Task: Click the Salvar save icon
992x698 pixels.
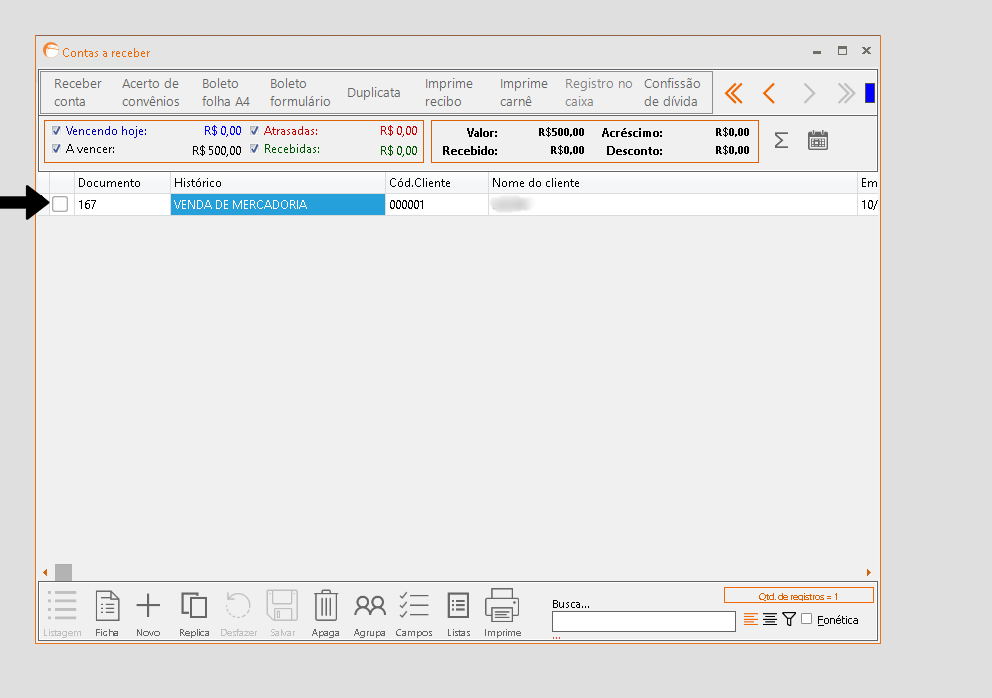Action: (282, 613)
